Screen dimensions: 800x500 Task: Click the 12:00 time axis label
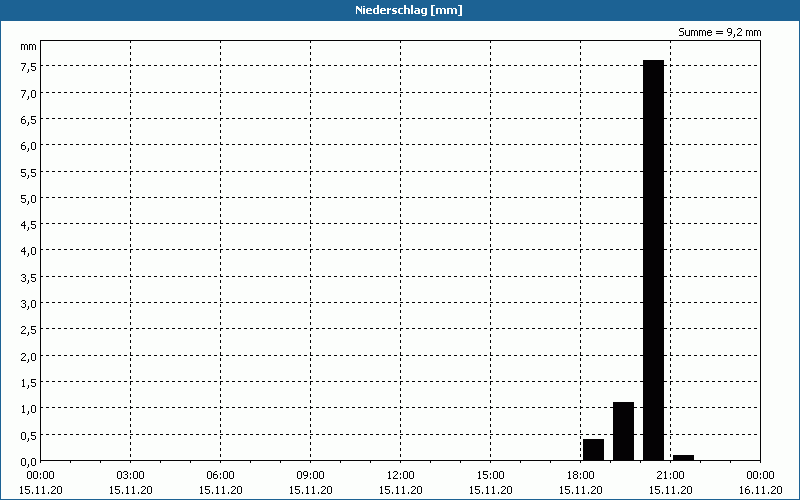tap(401, 476)
